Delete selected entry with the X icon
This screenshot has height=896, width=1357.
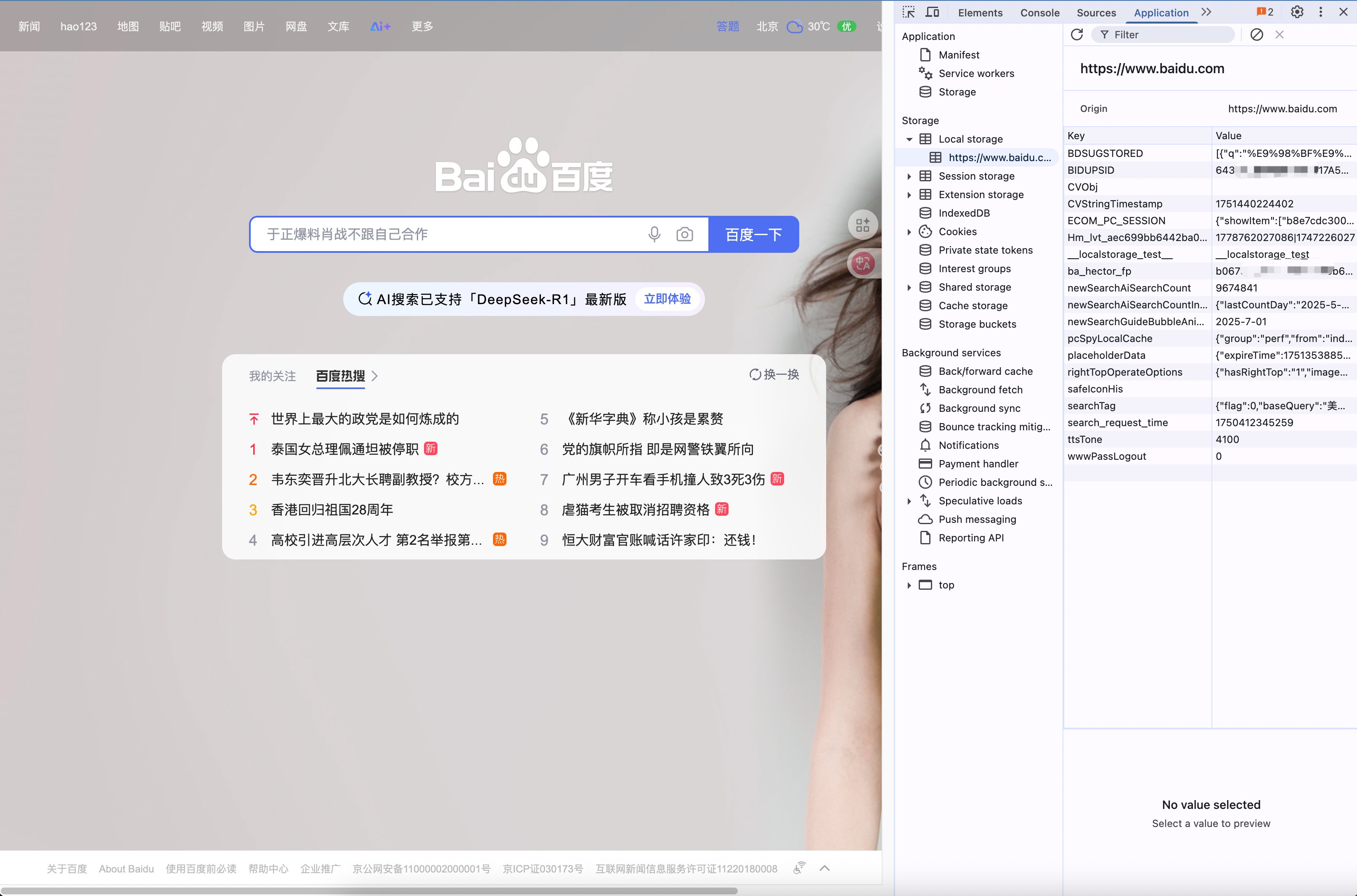click(1279, 35)
